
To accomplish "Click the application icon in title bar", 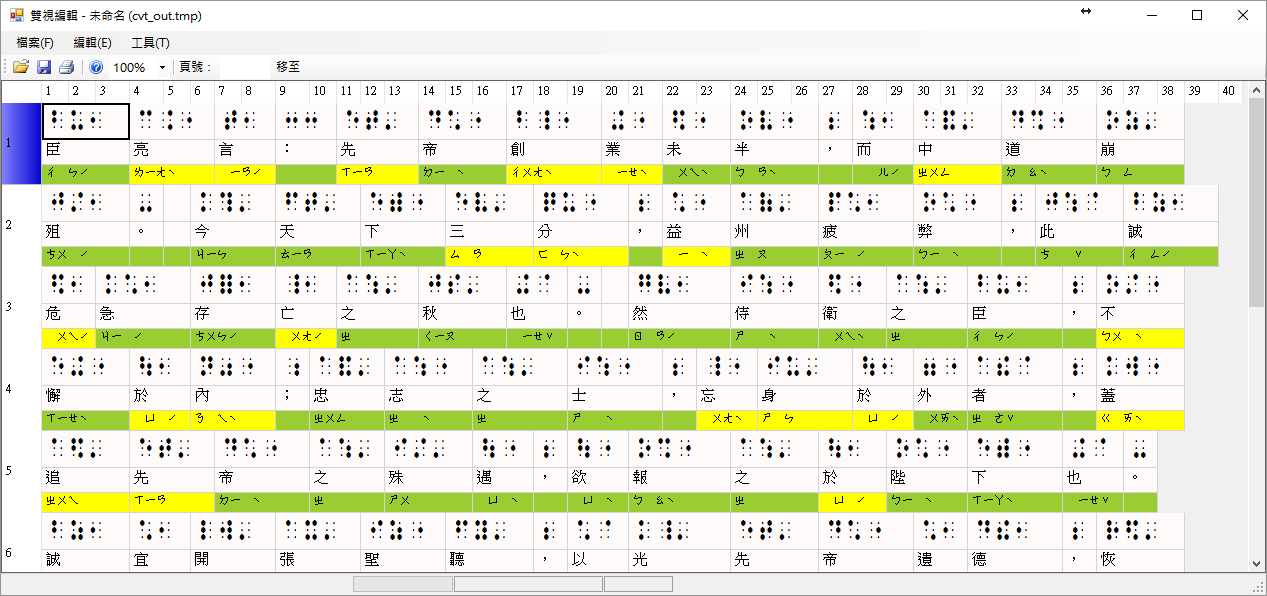I will [x=17, y=15].
